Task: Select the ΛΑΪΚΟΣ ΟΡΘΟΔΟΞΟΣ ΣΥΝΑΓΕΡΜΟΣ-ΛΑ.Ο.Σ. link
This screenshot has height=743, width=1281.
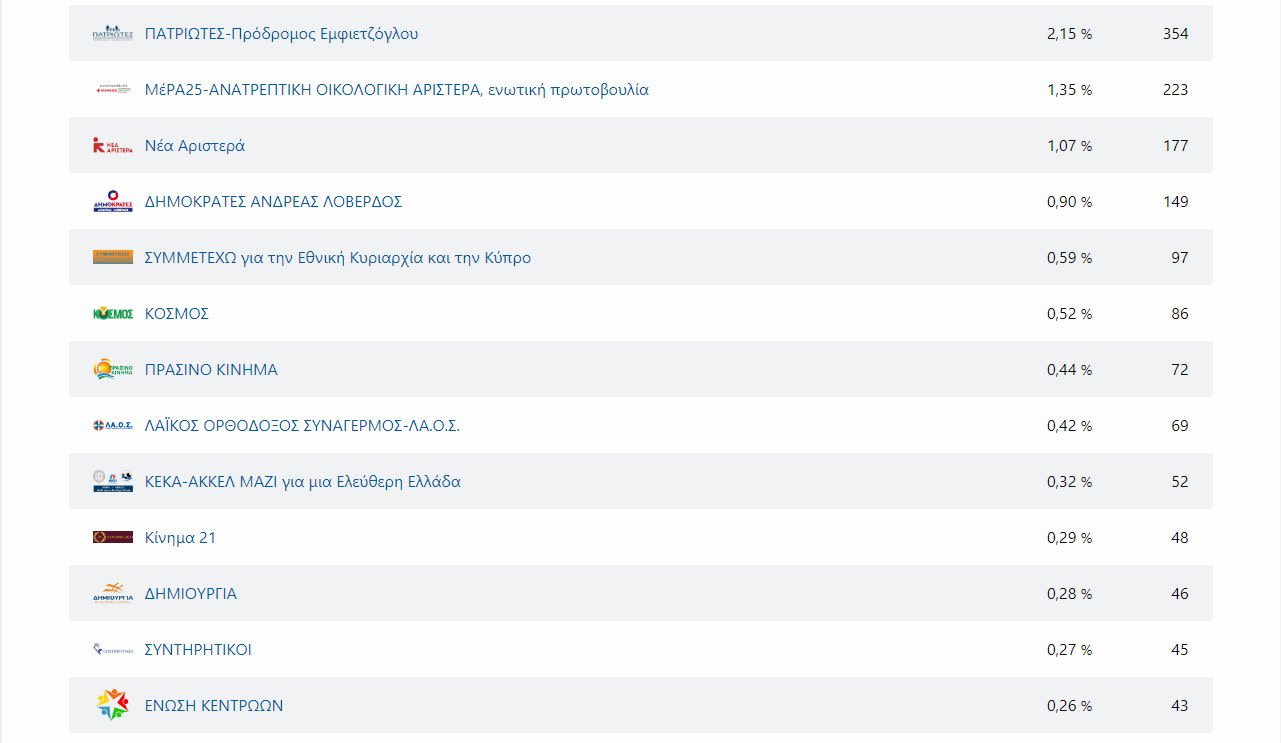Action: click(302, 426)
